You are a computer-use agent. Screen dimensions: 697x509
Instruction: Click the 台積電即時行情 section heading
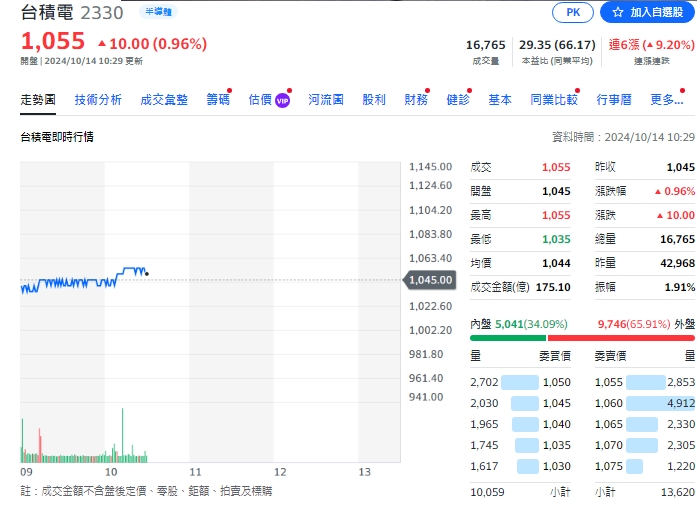click(x=57, y=137)
